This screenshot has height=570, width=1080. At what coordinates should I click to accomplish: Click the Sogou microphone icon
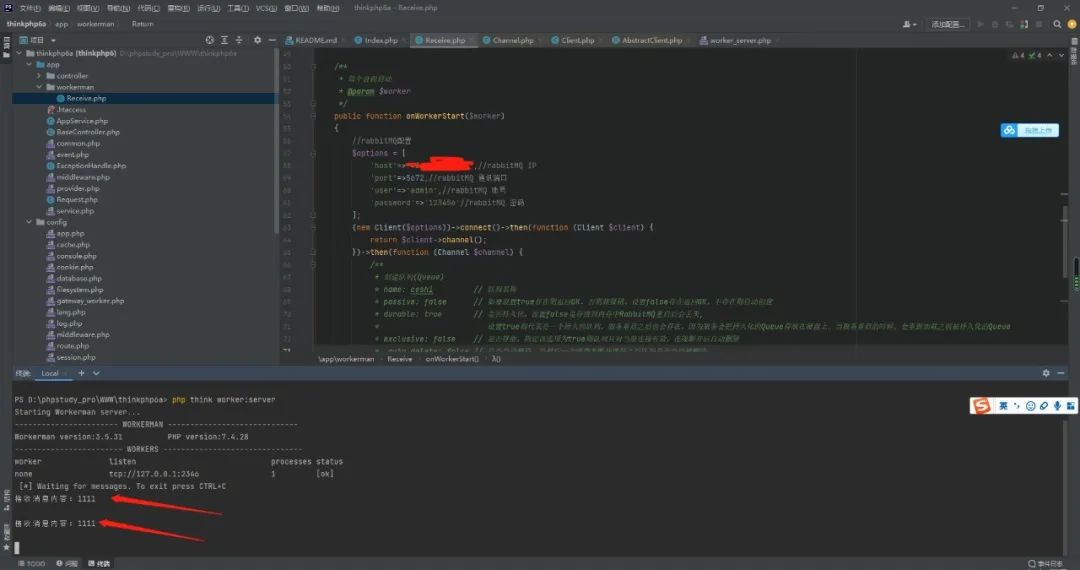coord(1057,406)
